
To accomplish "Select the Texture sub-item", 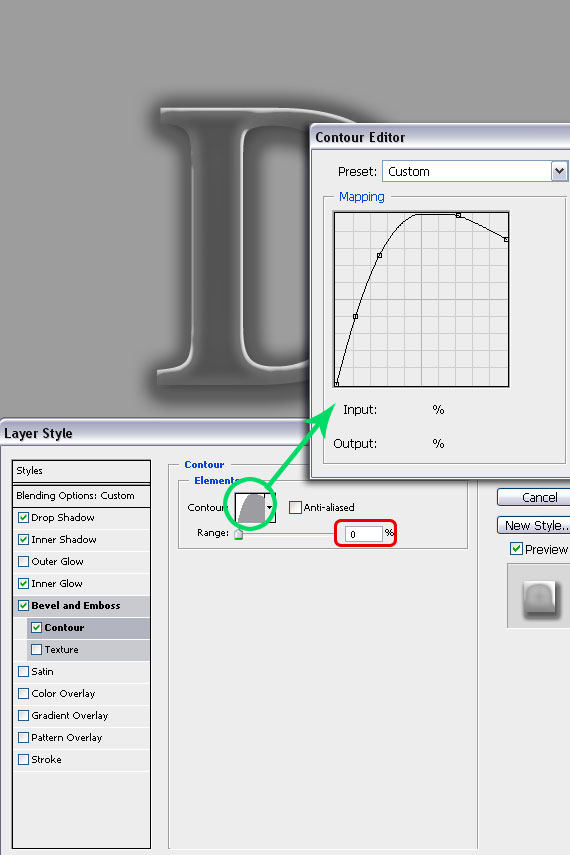I will click(88, 649).
